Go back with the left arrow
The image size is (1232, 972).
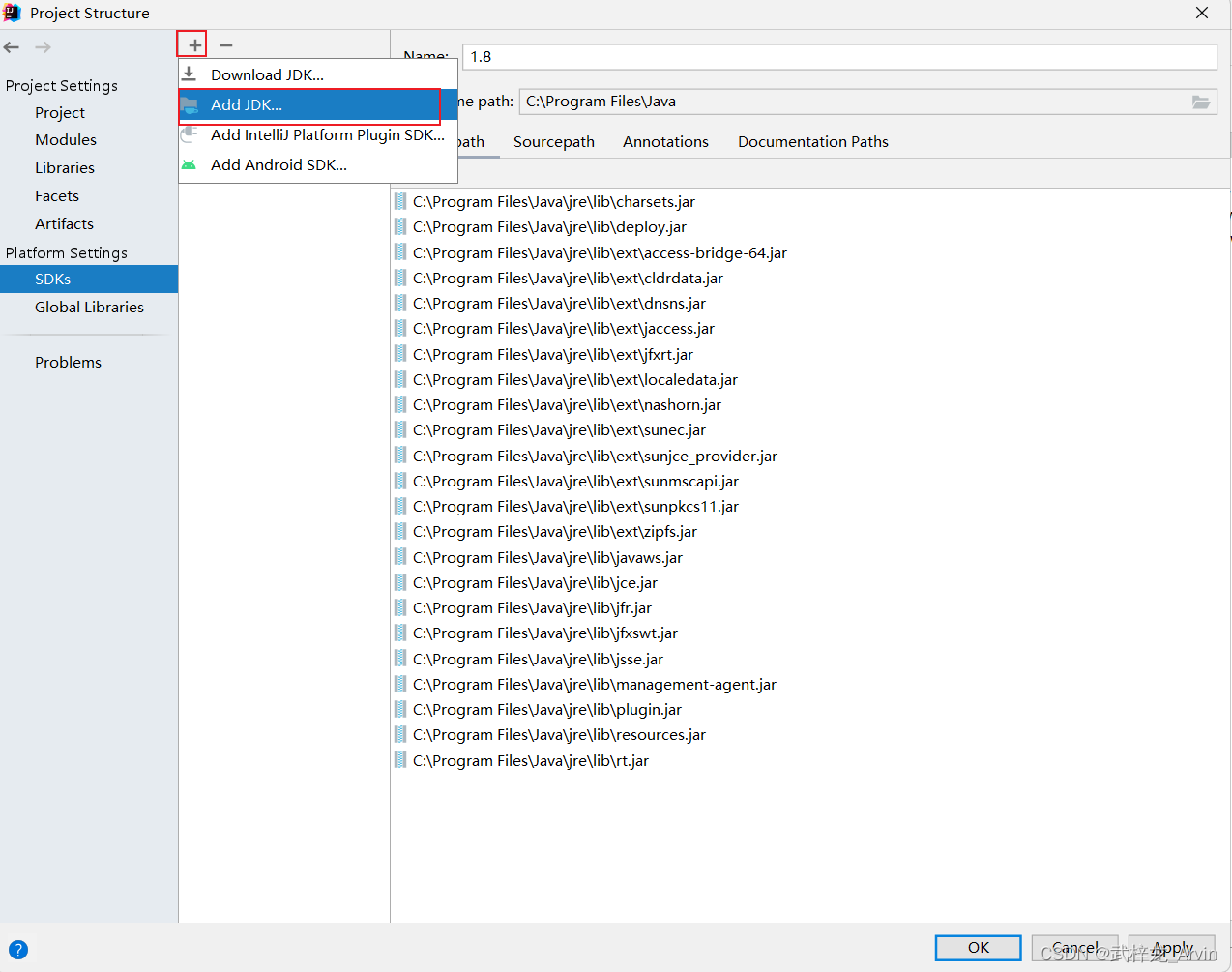12,47
